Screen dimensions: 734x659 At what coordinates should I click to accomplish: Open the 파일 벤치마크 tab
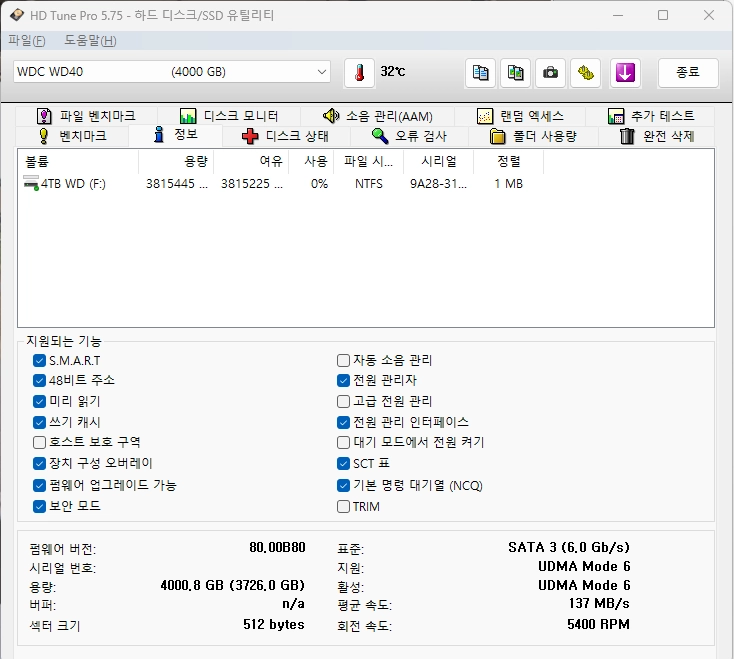pyautogui.click(x=86, y=116)
